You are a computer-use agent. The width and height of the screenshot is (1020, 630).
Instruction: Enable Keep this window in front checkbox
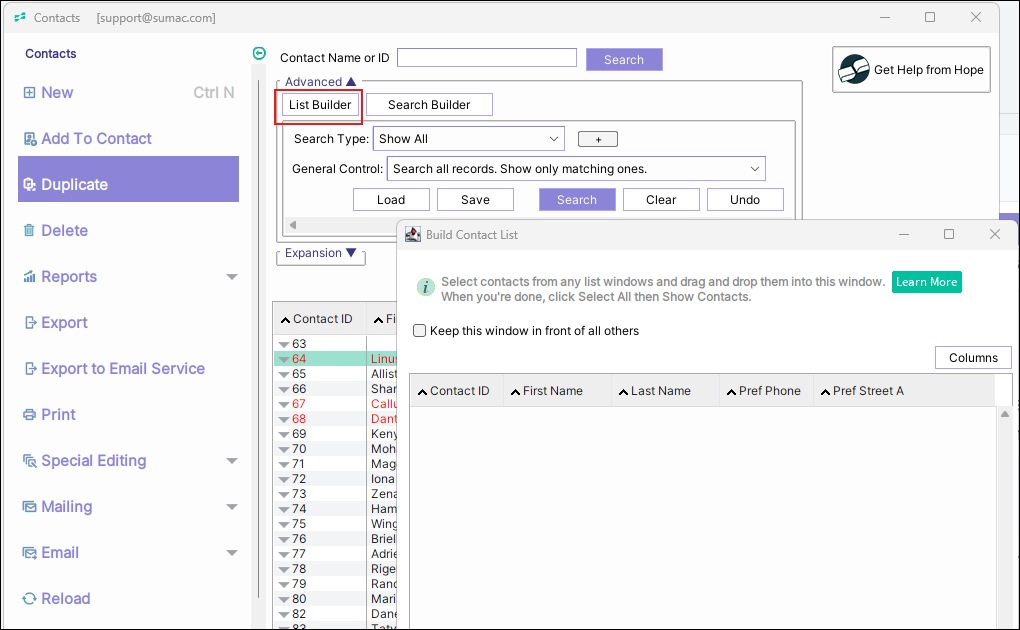(x=420, y=331)
